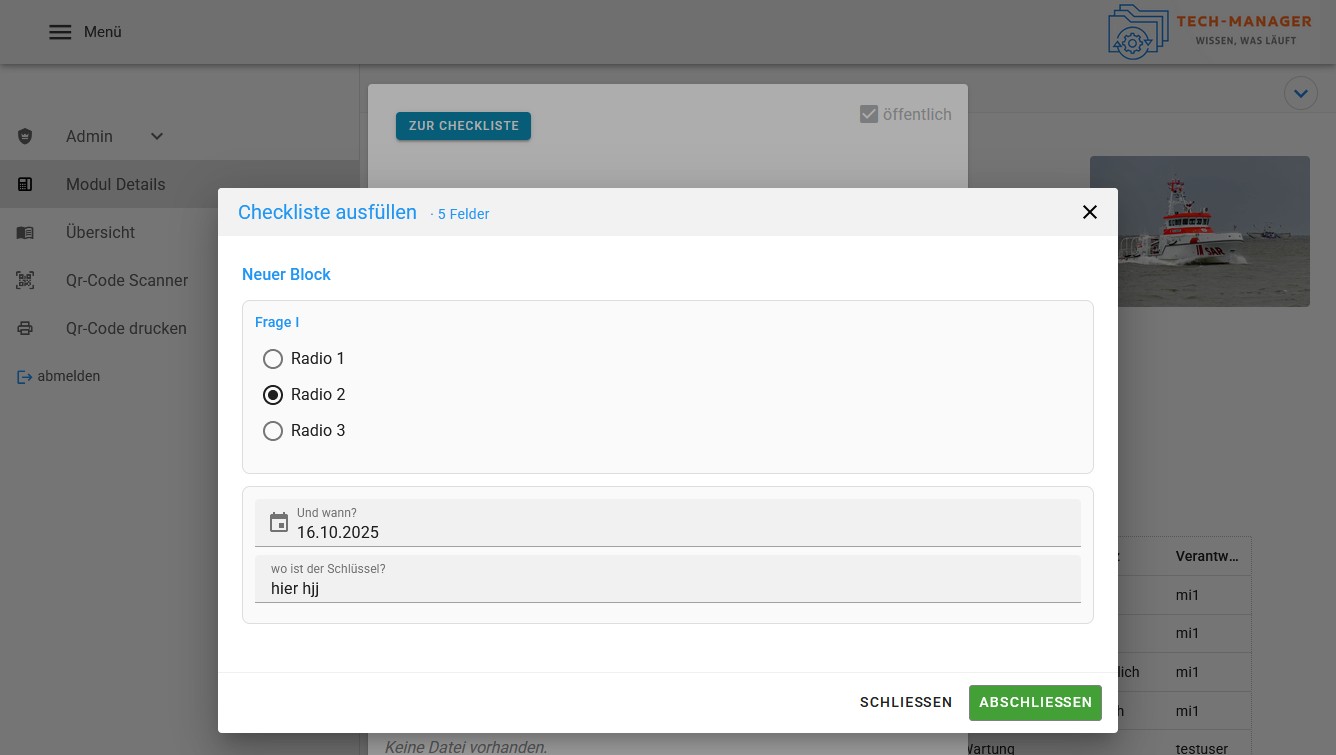Click the Modul Details calculator icon
Viewport: 1336px width, 755px height.
pyautogui.click(x=25, y=184)
